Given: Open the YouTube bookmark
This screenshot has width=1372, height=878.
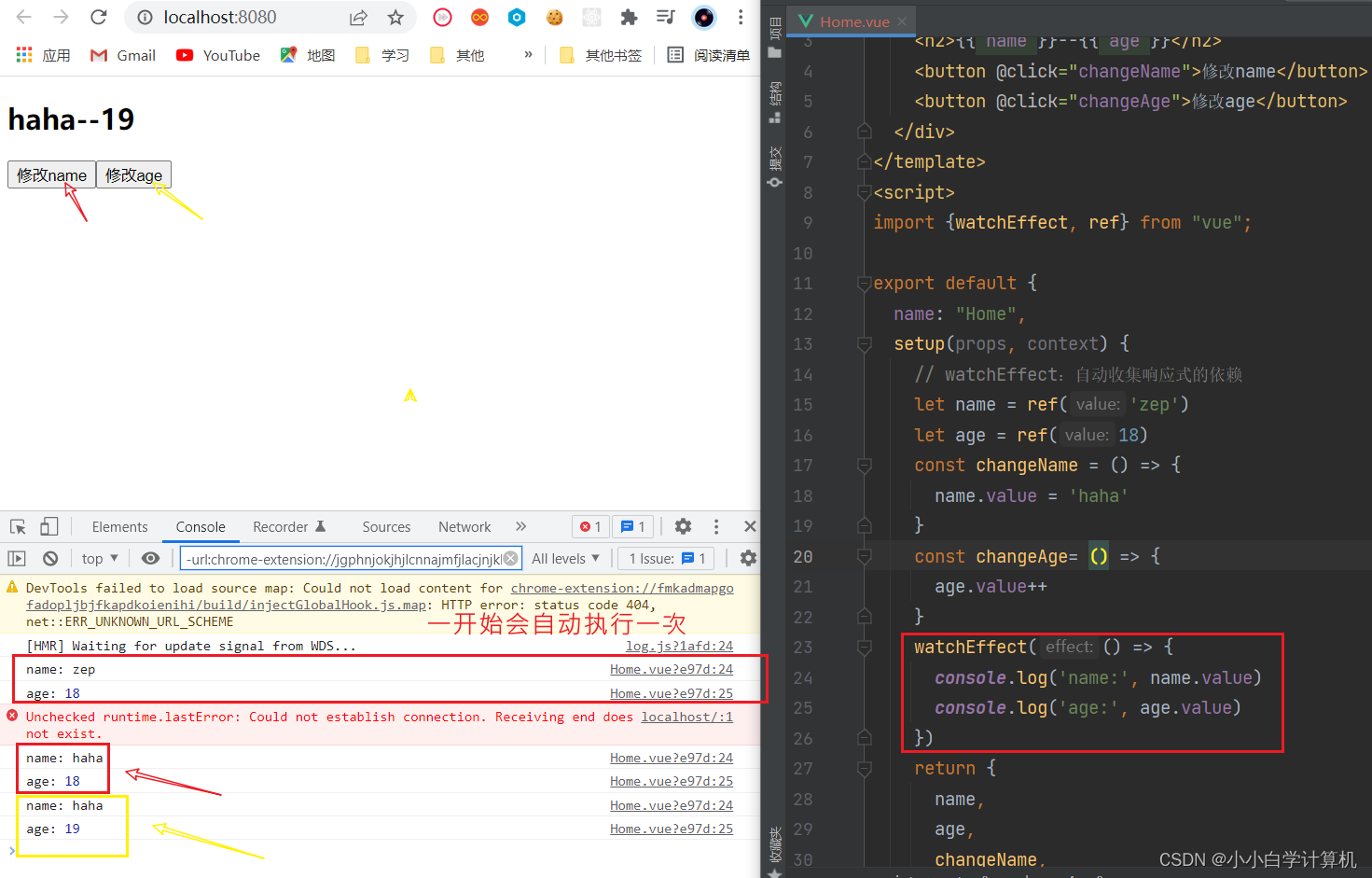Looking at the screenshot, I should [x=218, y=55].
